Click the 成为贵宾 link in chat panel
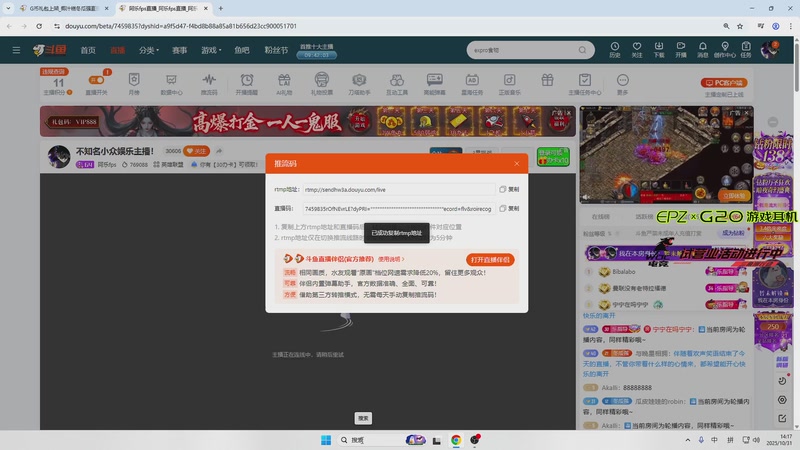The width and height of the screenshot is (800, 450). pos(733,233)
